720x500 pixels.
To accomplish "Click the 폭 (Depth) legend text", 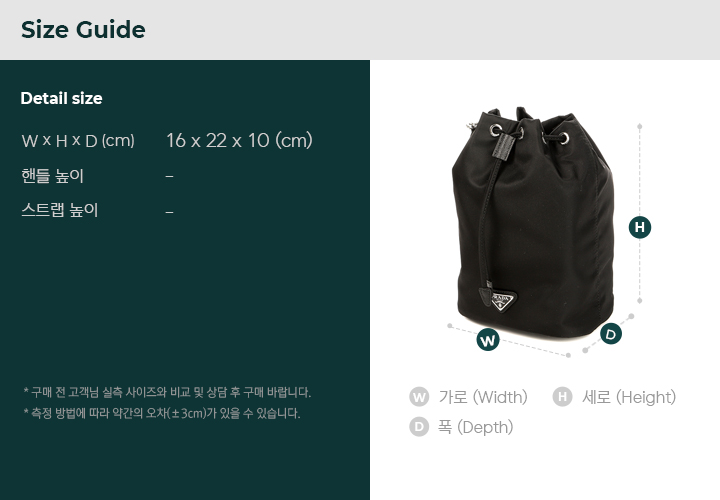I will click(476, 427).
